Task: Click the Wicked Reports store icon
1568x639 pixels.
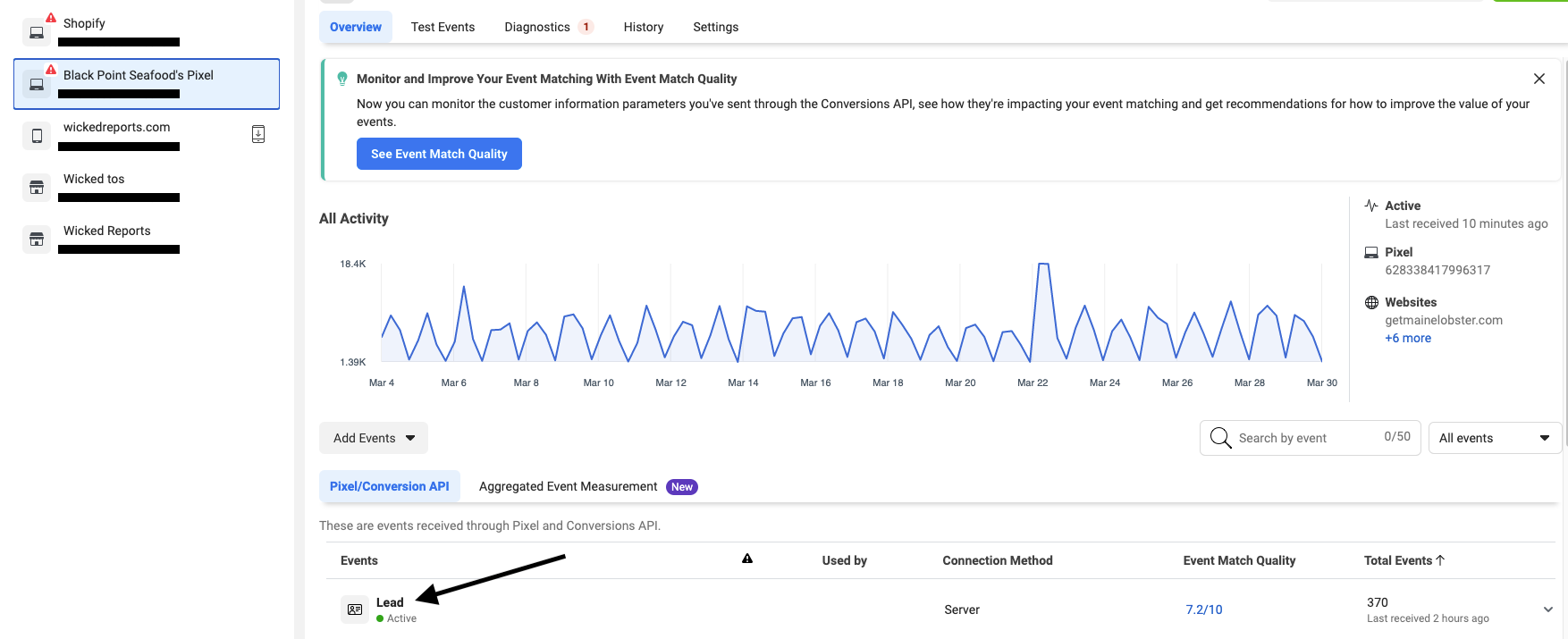Action: pyautogui.click(x=37, y=240)
